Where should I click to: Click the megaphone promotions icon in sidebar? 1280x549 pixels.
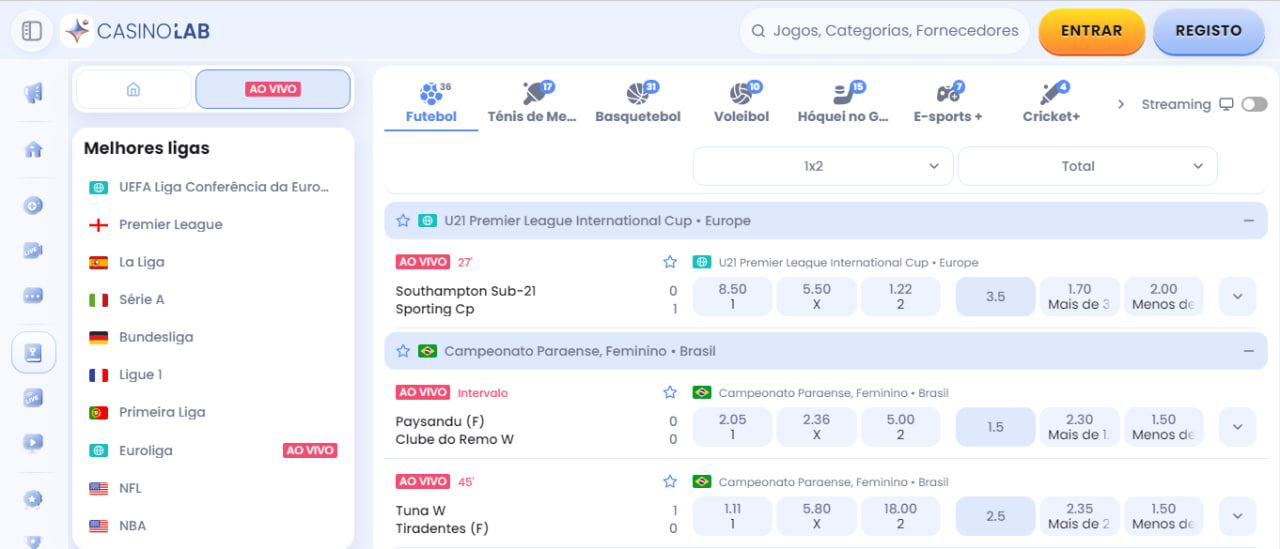tap(33, 94)
